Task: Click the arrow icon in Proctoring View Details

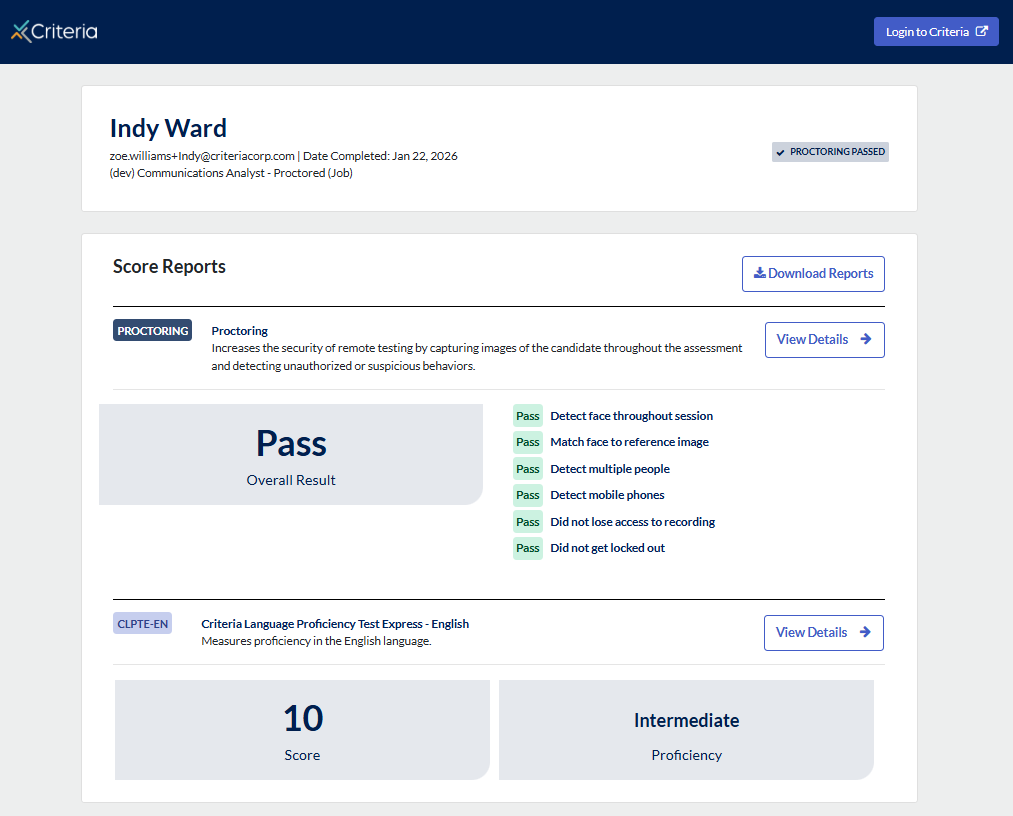Action: (866, 339)
